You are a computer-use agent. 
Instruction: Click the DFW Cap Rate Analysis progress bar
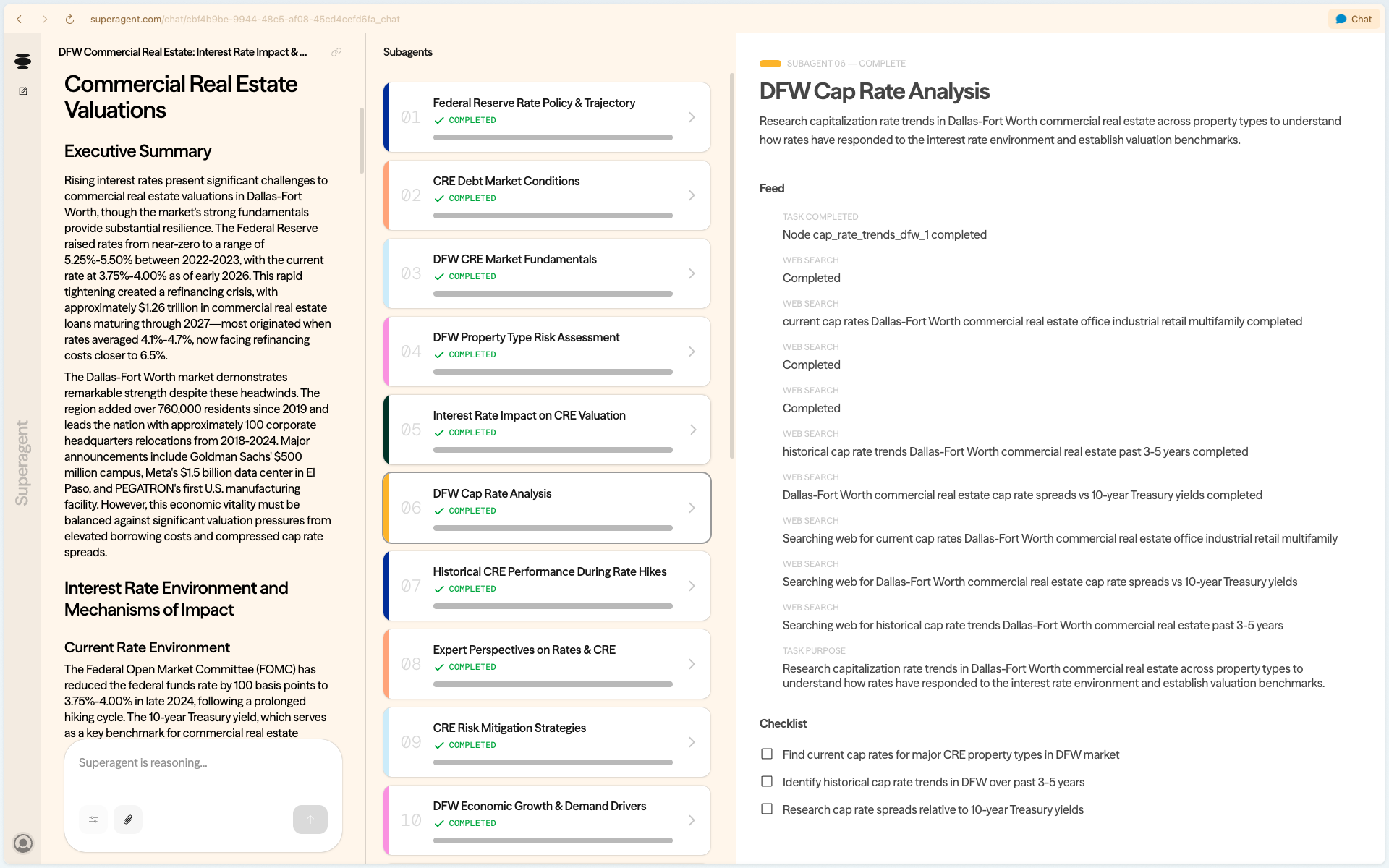click(553, 528)
